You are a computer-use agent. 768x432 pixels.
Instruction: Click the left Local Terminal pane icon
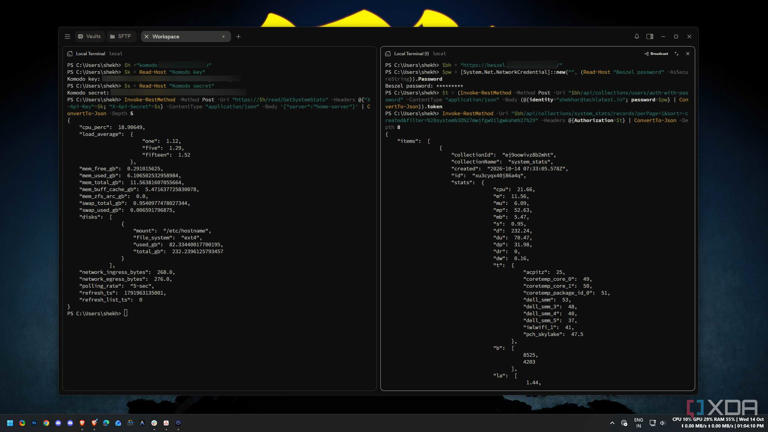70,54
